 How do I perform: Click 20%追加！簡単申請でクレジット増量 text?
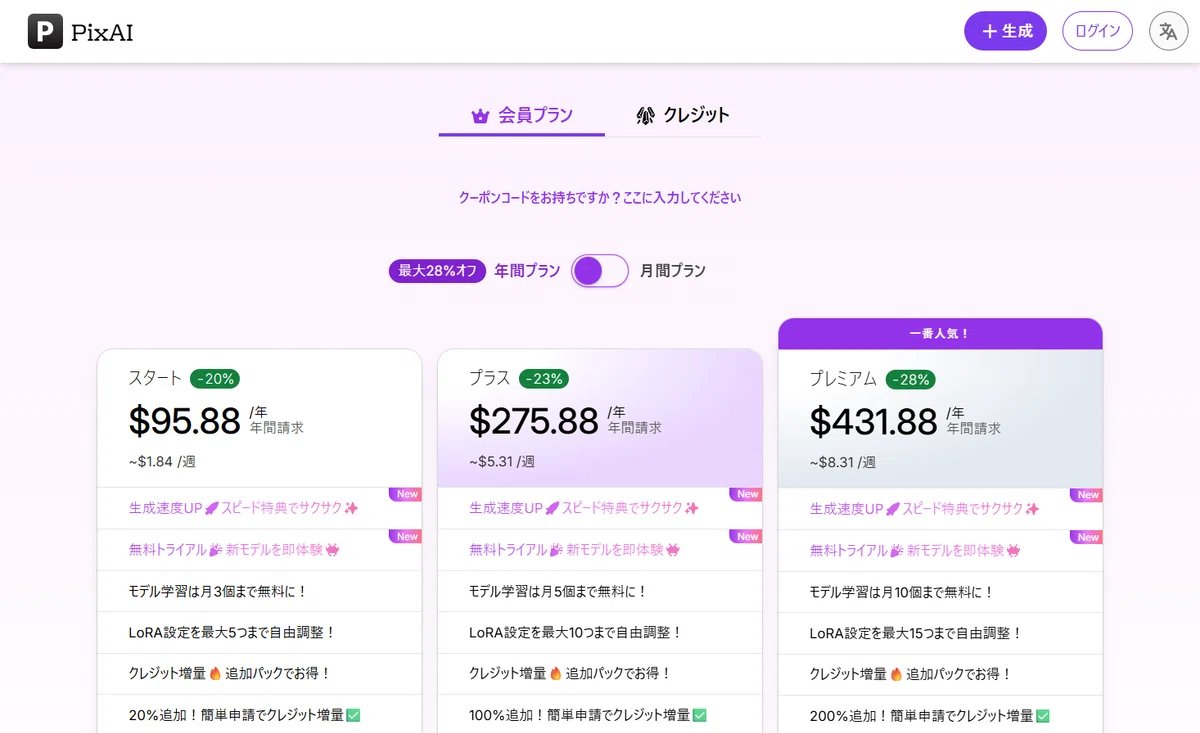click(x=236, y=716)
